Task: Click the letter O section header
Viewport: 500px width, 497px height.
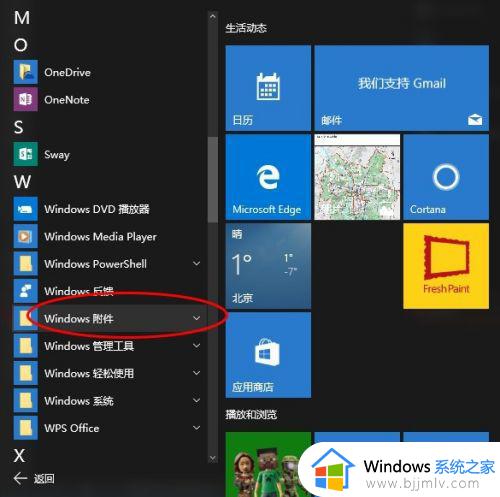Action: point(21,45)
